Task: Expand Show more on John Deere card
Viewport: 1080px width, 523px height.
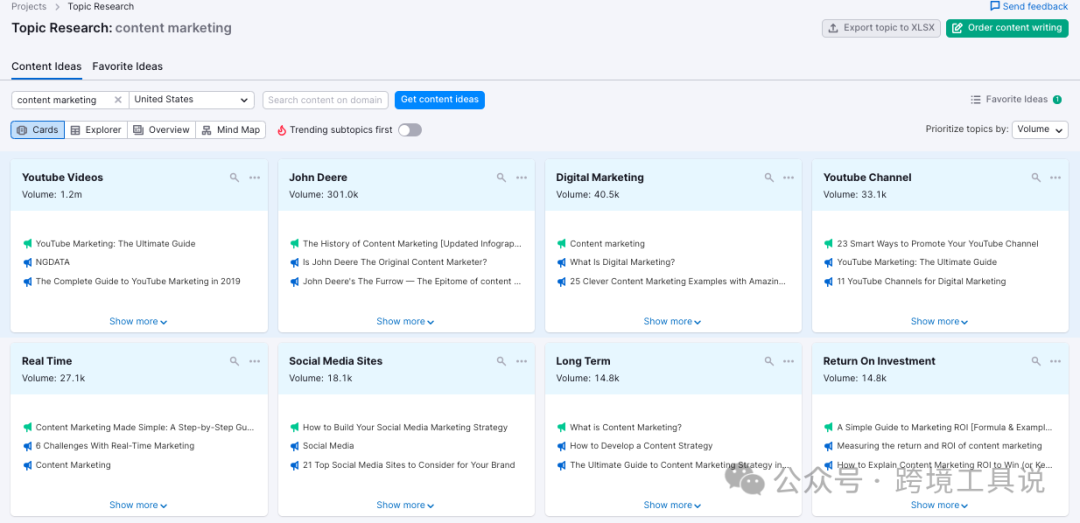Action: tap(405, 322)
